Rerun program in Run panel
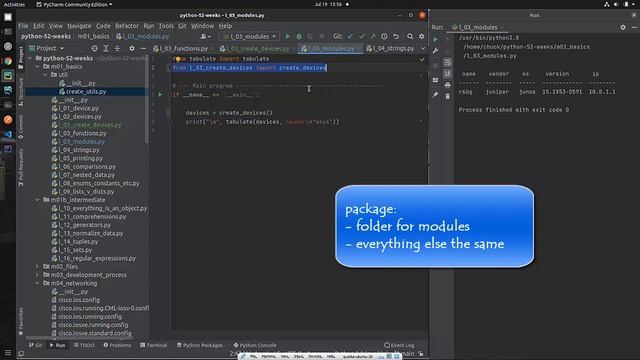640x360 pixels. pyautogui.click(x=436, y=40)
